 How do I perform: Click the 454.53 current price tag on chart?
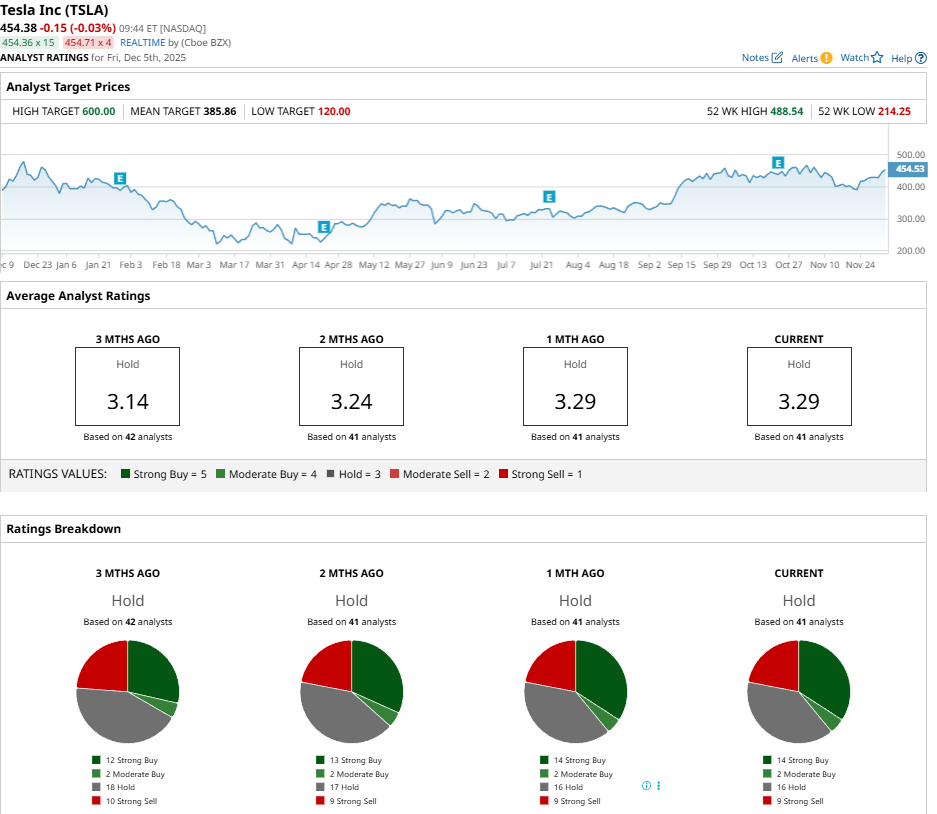(x=909, y=169)
